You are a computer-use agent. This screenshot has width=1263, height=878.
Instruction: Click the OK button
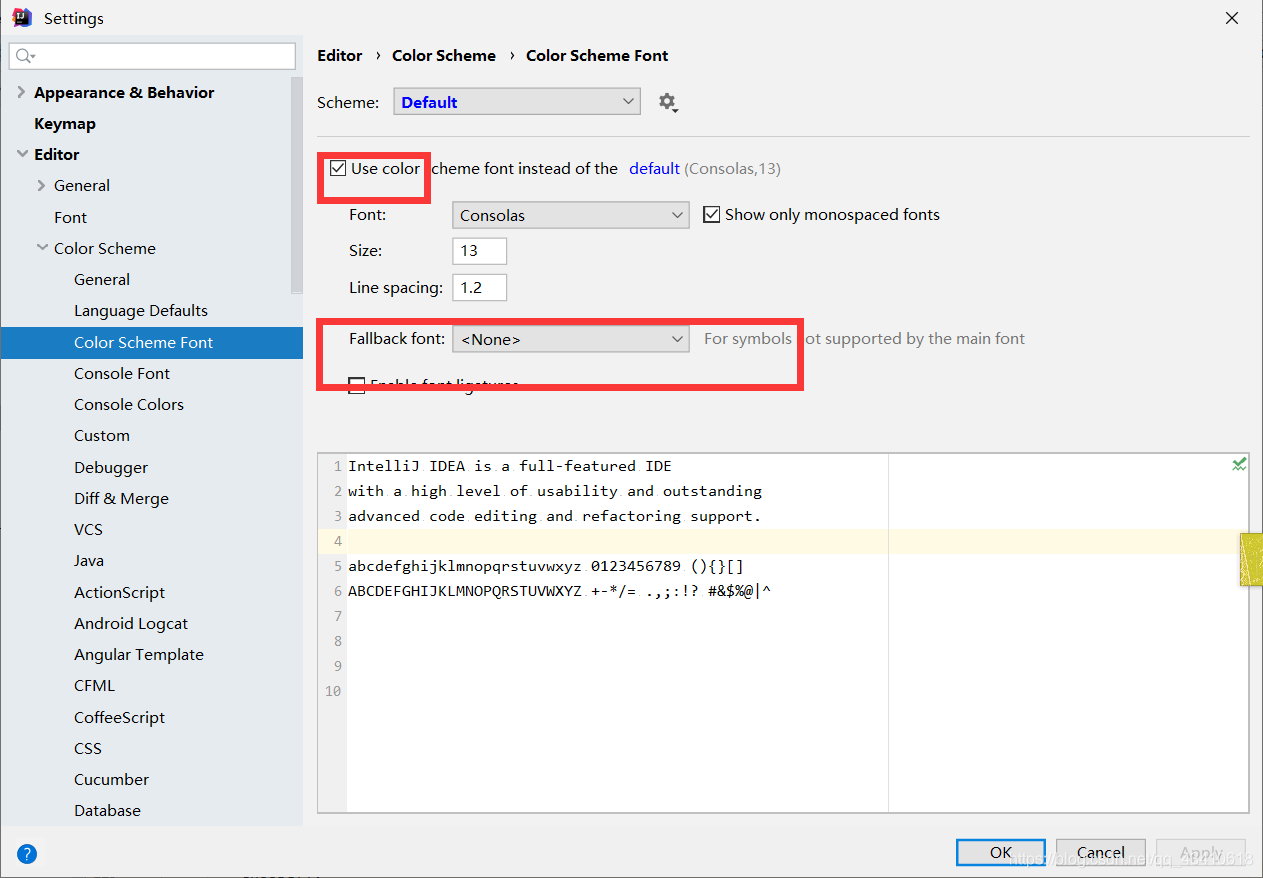(x=1001, y=852)
